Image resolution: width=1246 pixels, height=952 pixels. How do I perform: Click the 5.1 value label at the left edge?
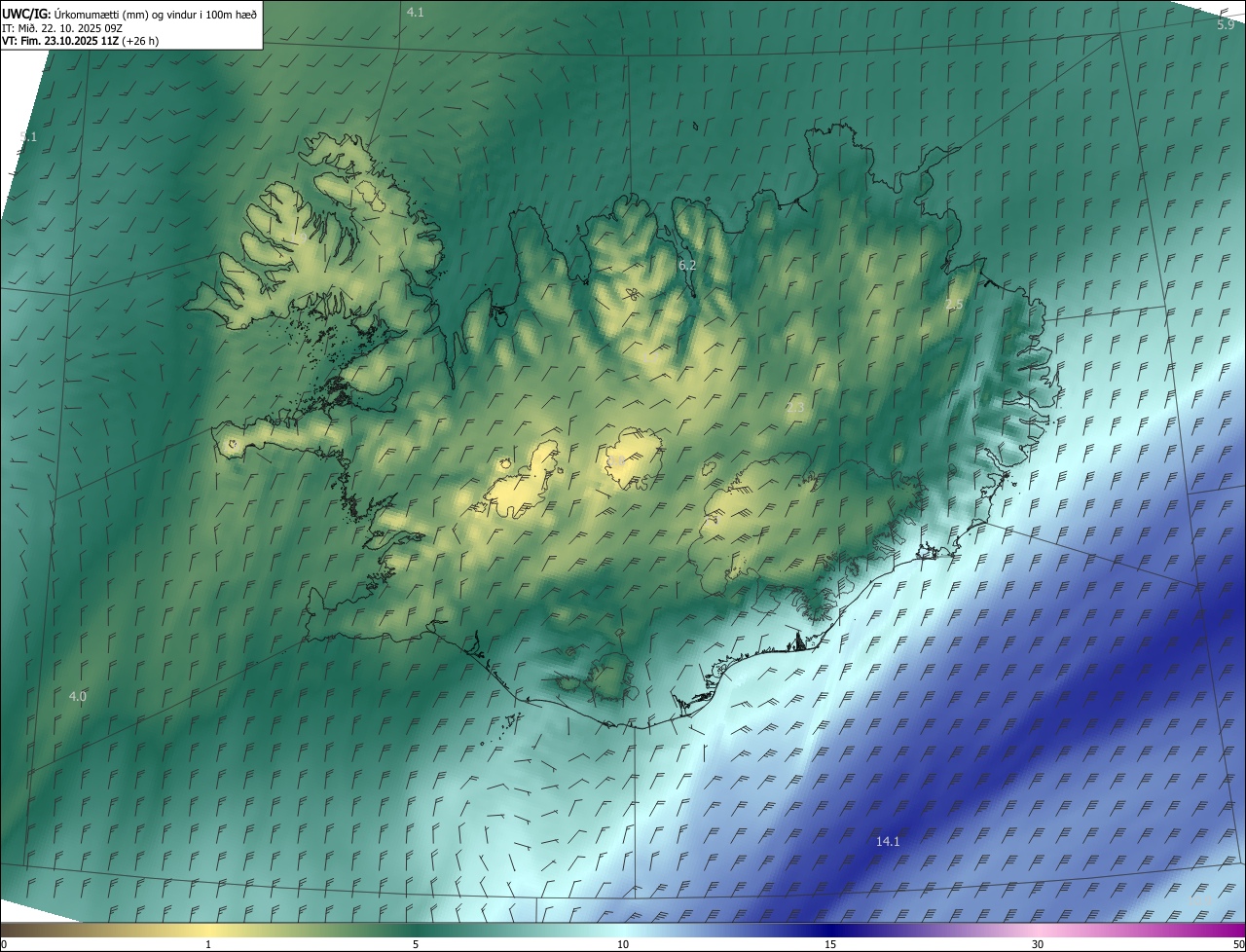(28, 137)
